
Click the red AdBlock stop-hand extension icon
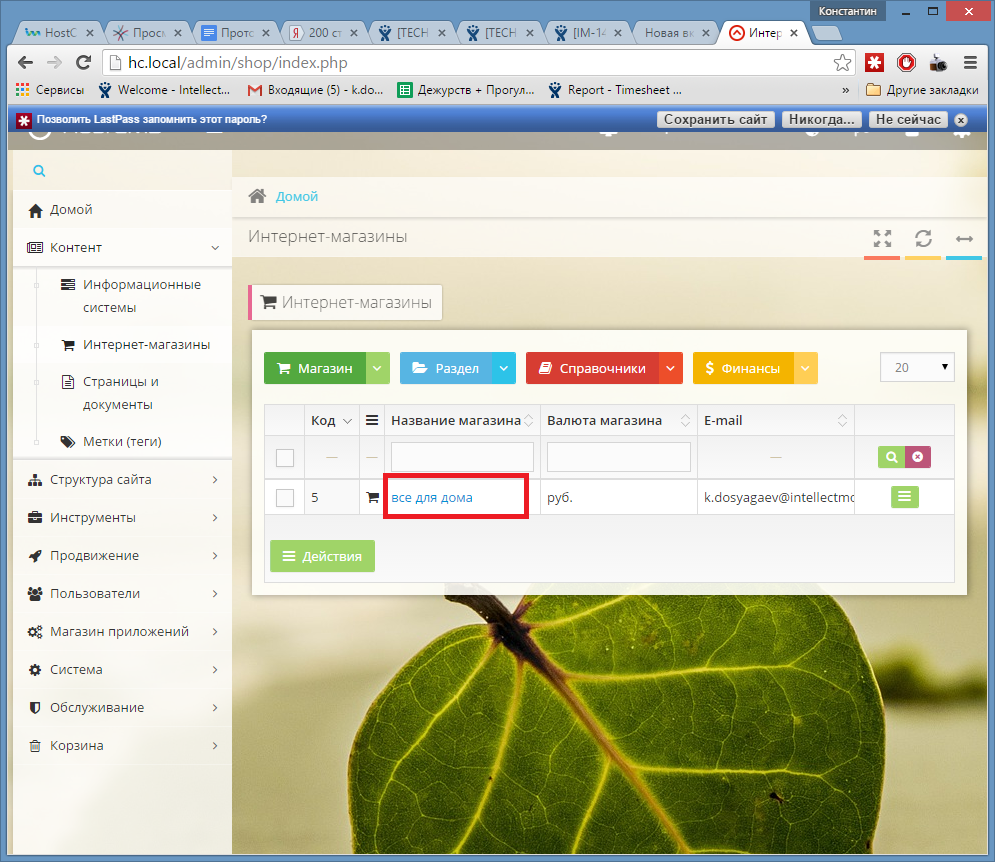tap(906, 63)
